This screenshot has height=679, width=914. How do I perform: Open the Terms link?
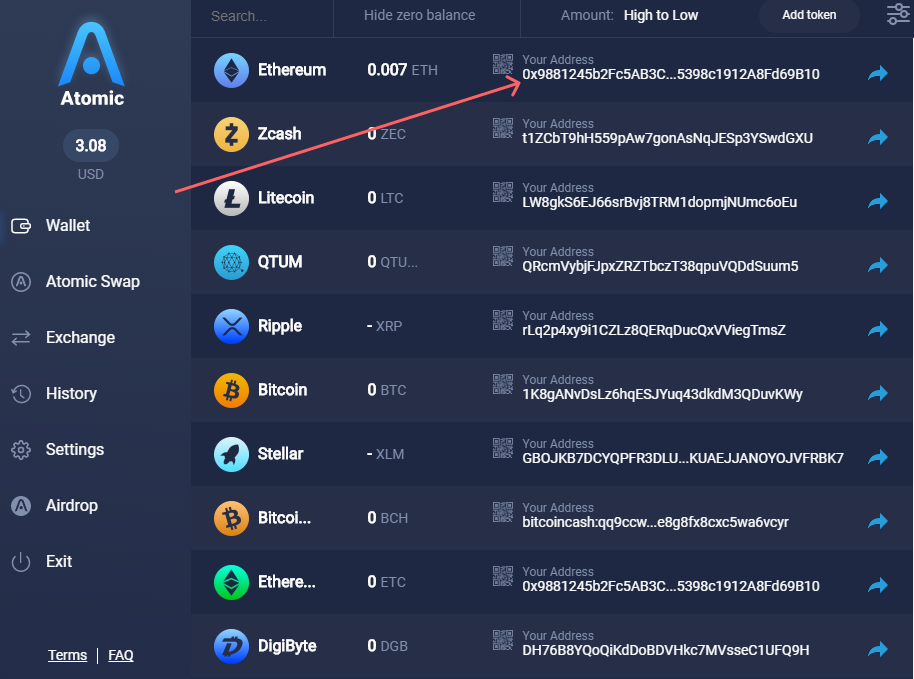coord(67,655)
